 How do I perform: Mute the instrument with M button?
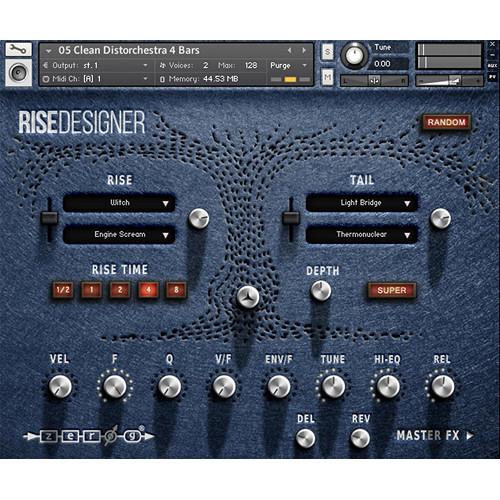[x=328, y=77]
